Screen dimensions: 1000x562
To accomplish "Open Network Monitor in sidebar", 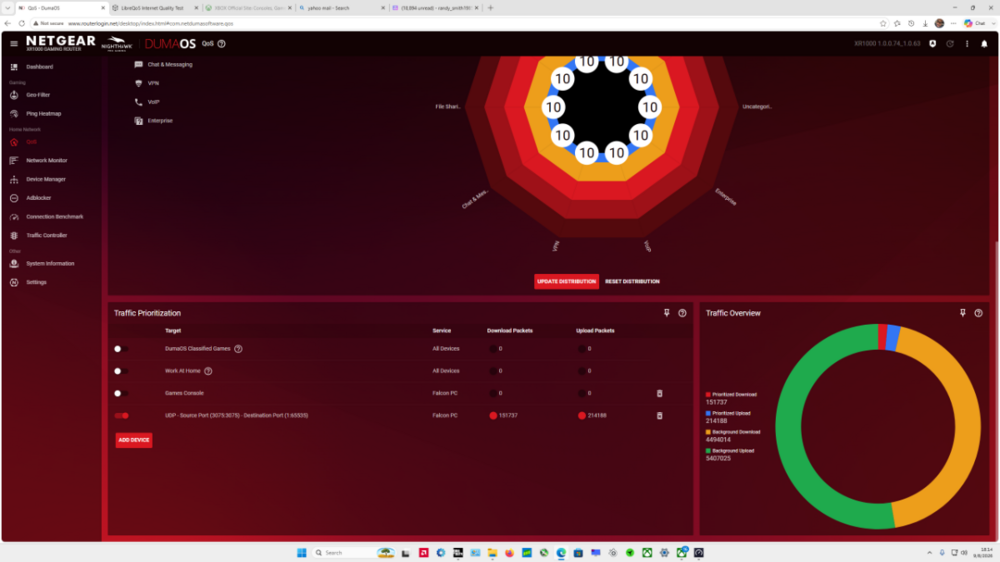I will point(46,161).
